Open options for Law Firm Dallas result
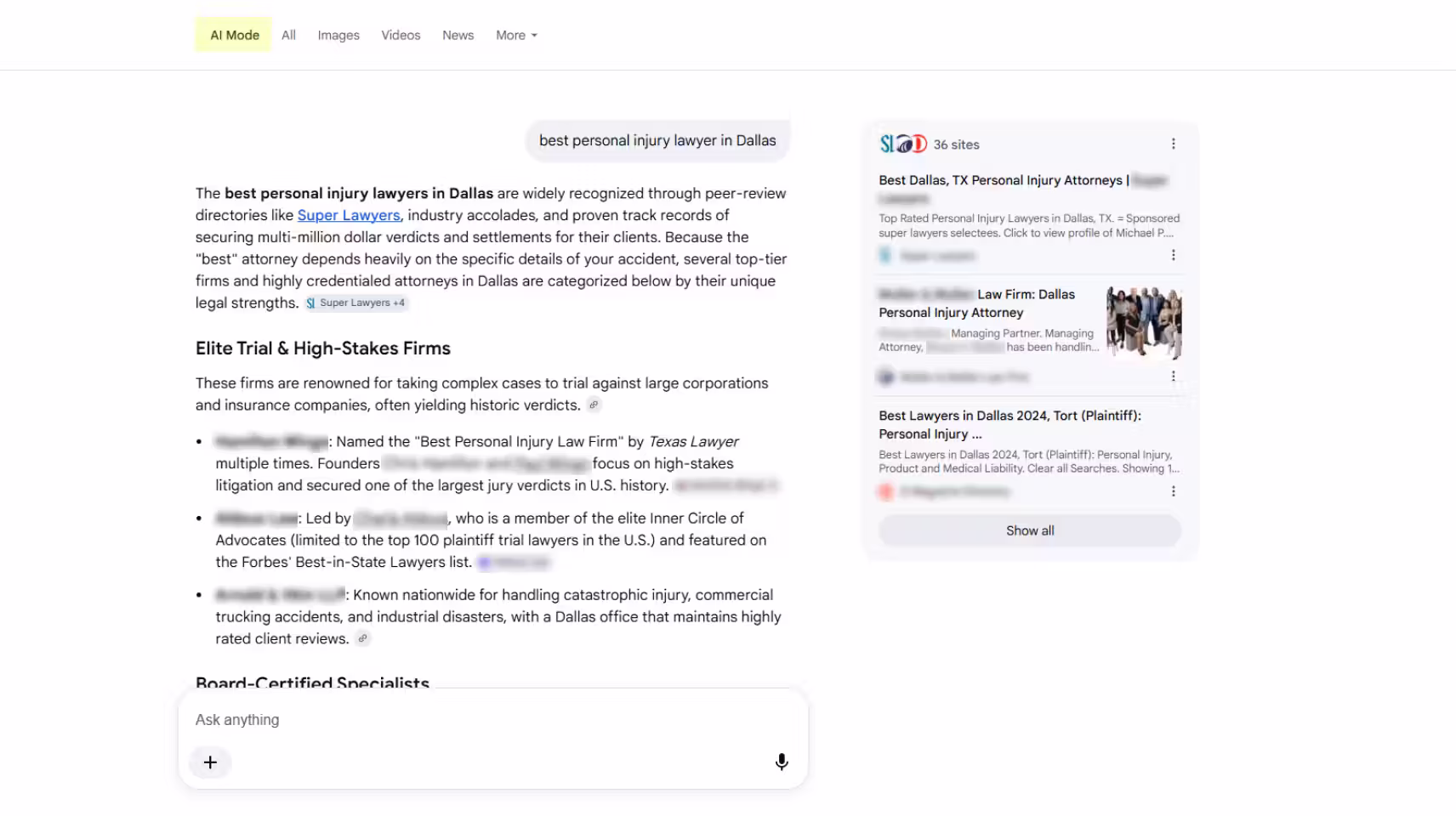This screenshot has width=1456, height=816. pyautogui.click(x=1173, y=377)
